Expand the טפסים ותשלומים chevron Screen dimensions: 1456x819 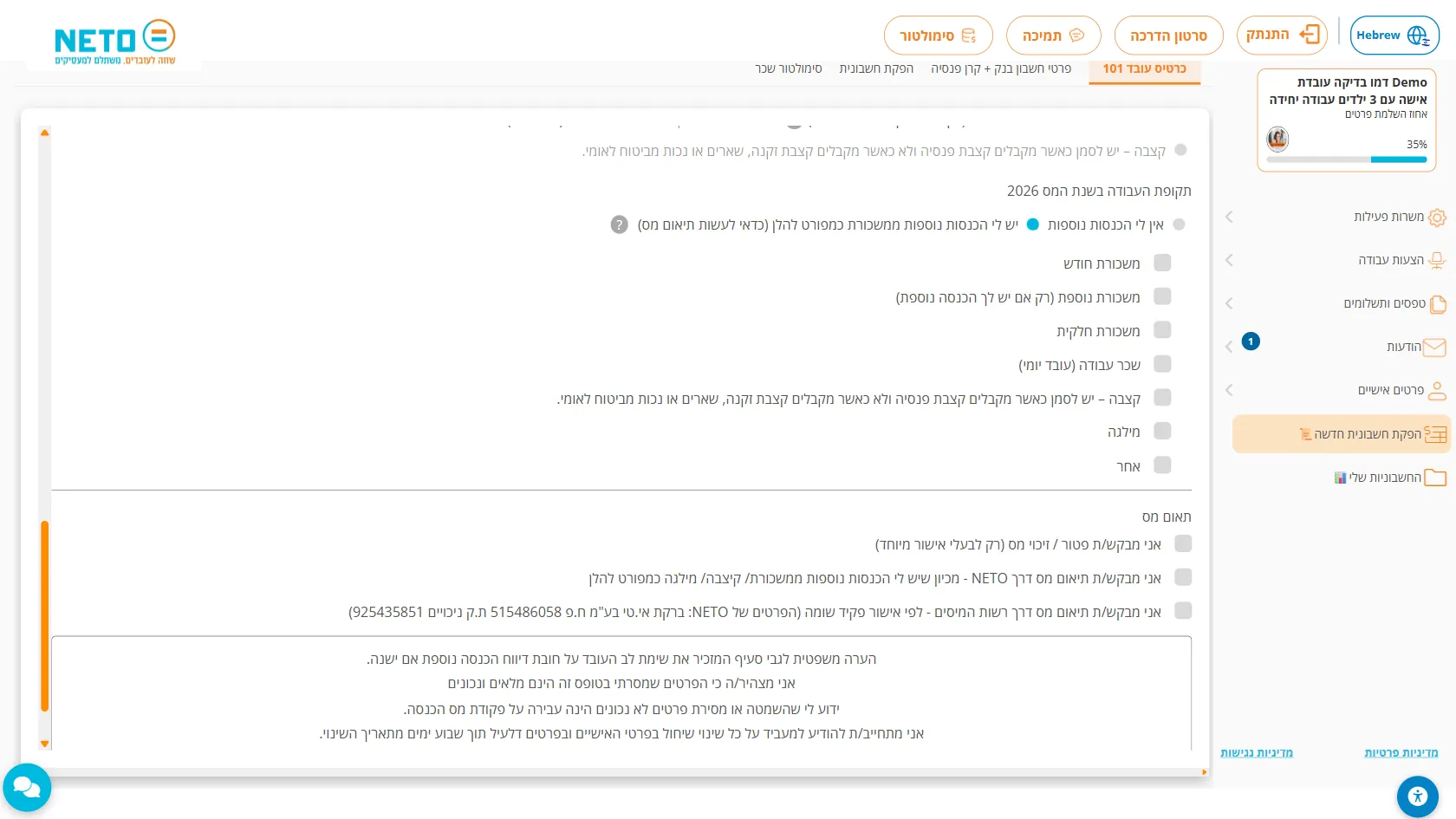[1229, 303]
